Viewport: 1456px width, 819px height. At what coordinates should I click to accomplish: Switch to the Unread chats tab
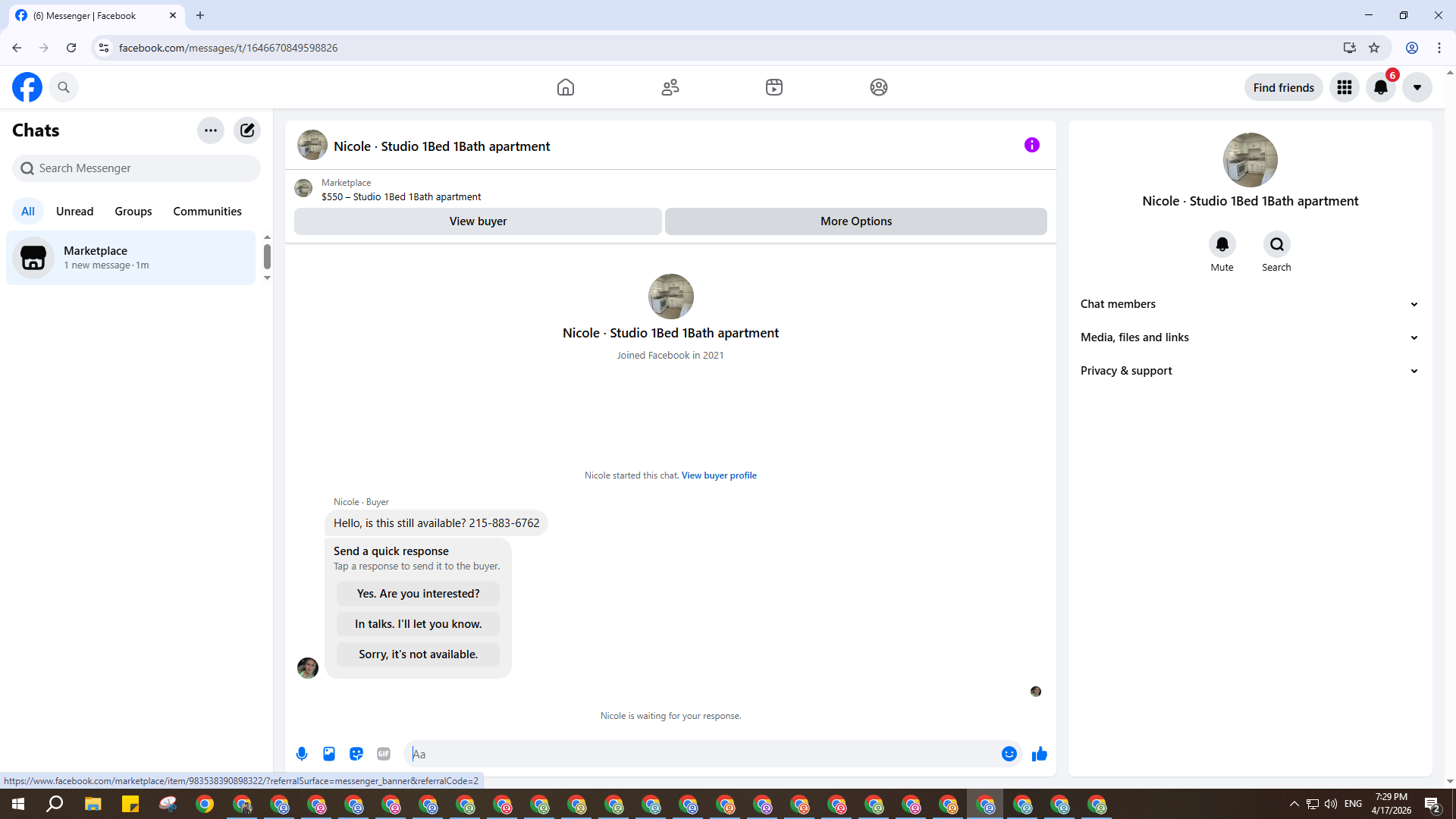[x=74, y=212]
